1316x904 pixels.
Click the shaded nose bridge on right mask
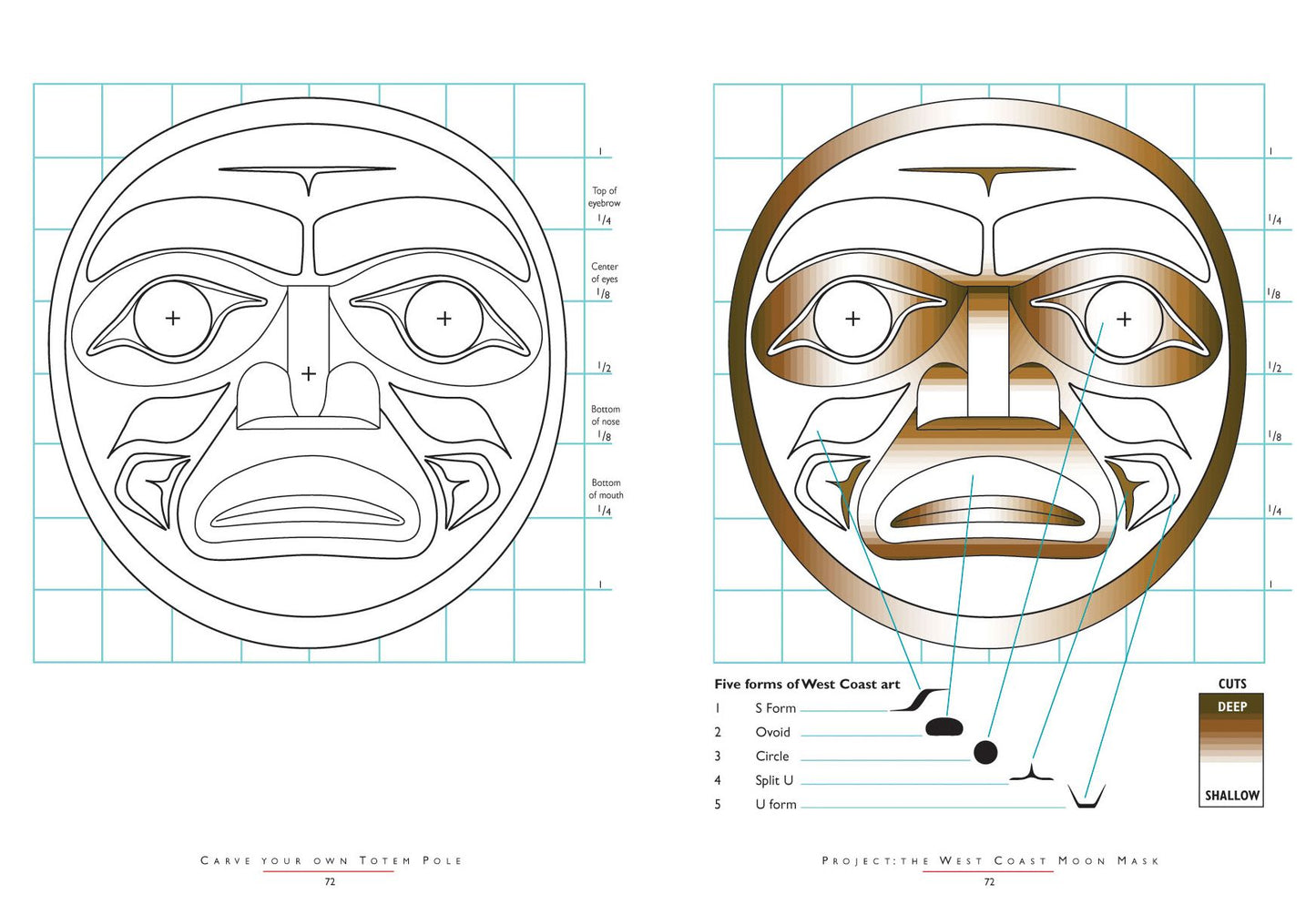point(988,351)
